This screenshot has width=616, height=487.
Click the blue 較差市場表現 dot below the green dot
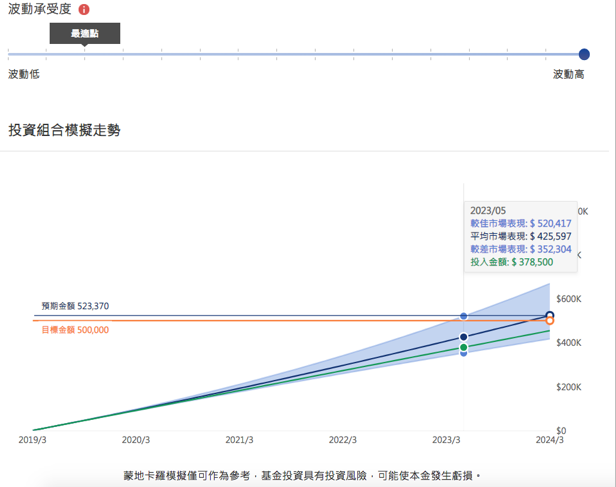(463, 353)
